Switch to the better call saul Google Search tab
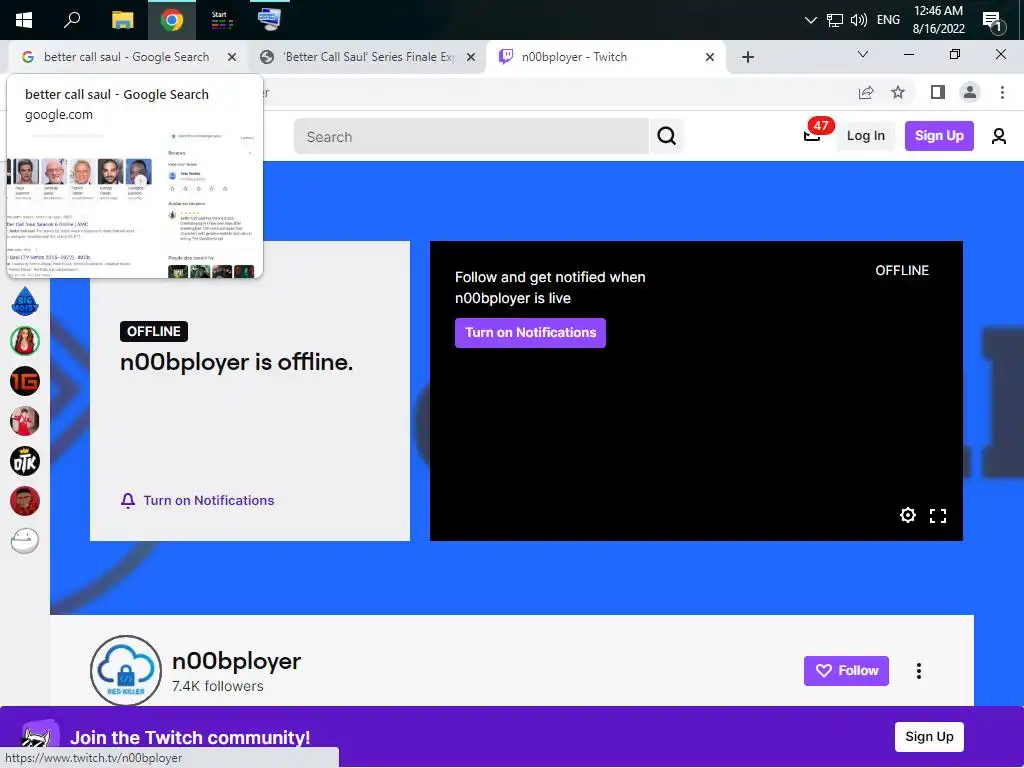Screen dimensions: 1024x768 coord(126,57)
